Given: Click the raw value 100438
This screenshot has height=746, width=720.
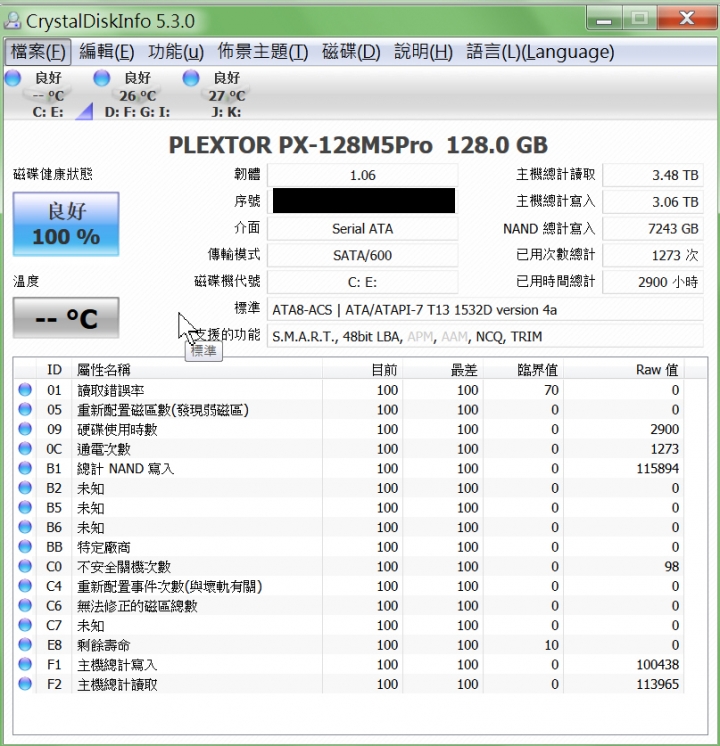Looking at the screenshot, I should 658,665.
